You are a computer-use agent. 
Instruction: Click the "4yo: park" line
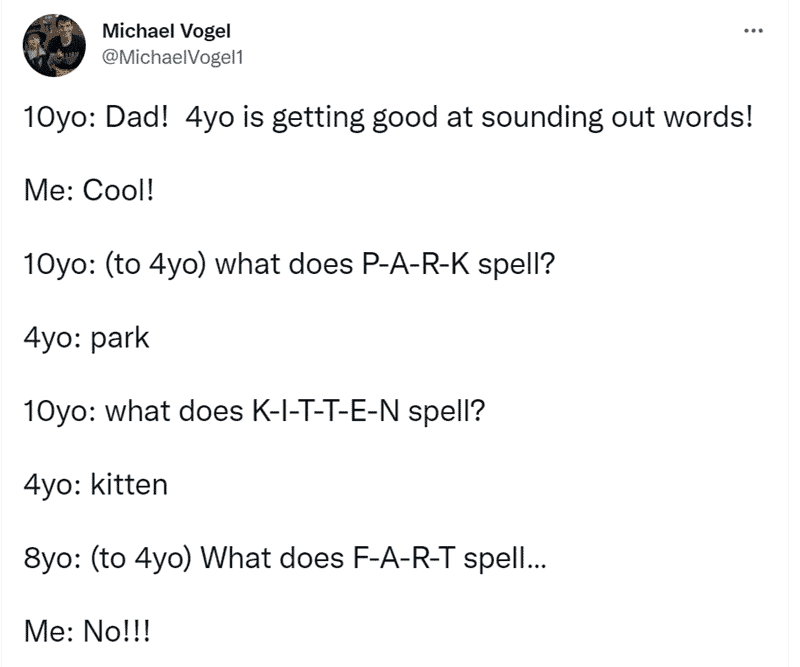pyautogui.click(x=86, y=339)
